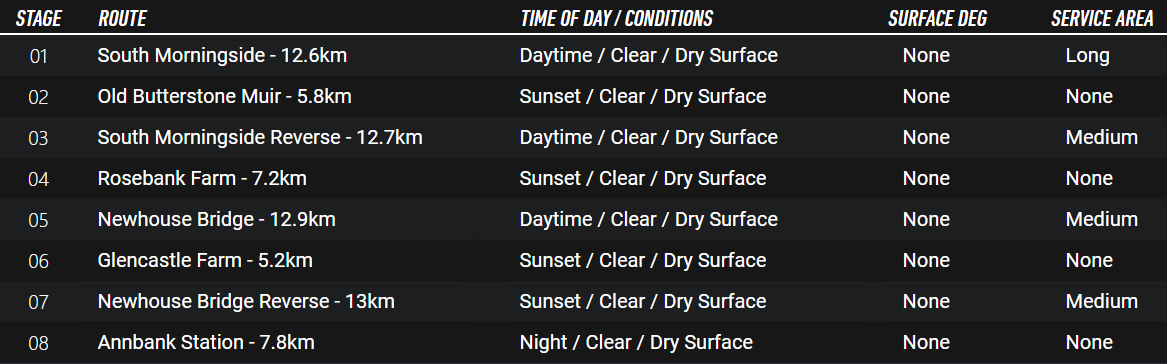Select the TIME OF DAY / CONDITIONS header
The height and width of the screenshot is (364, 1167).
(616, 19)
